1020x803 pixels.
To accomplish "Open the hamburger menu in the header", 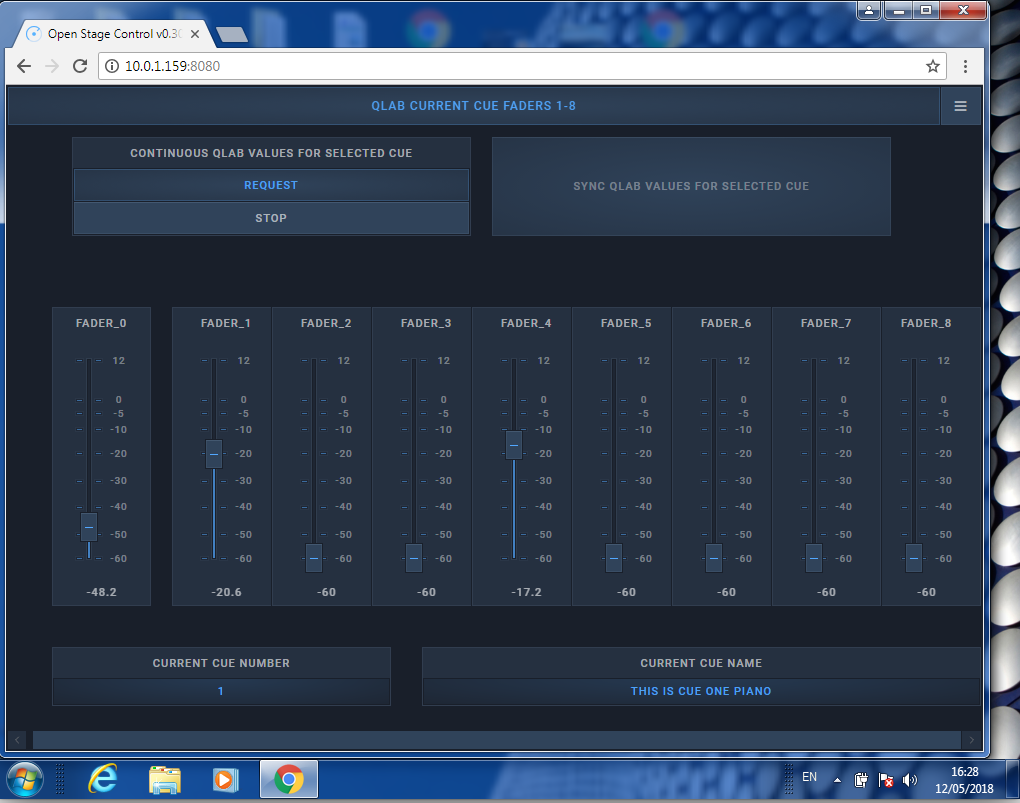I will (x=960, y=106).
